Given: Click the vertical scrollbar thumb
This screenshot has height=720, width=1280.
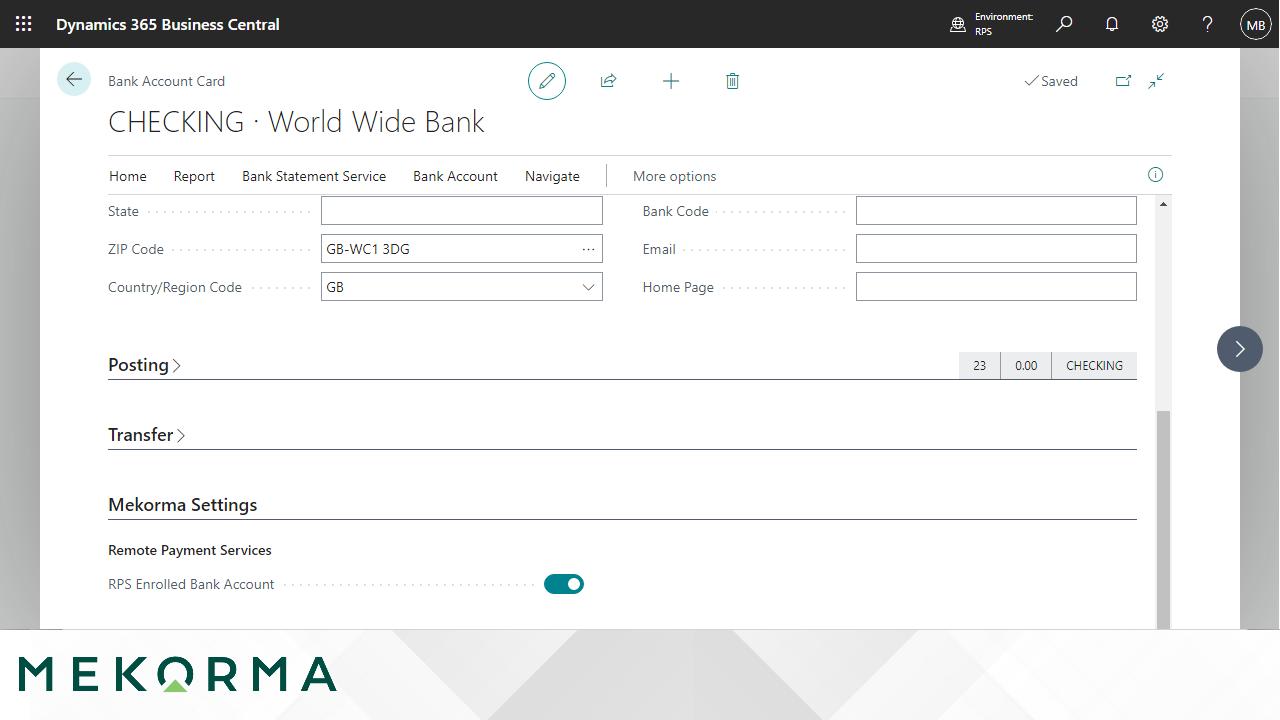Looking at the screenshot, I should (1162, 518).
